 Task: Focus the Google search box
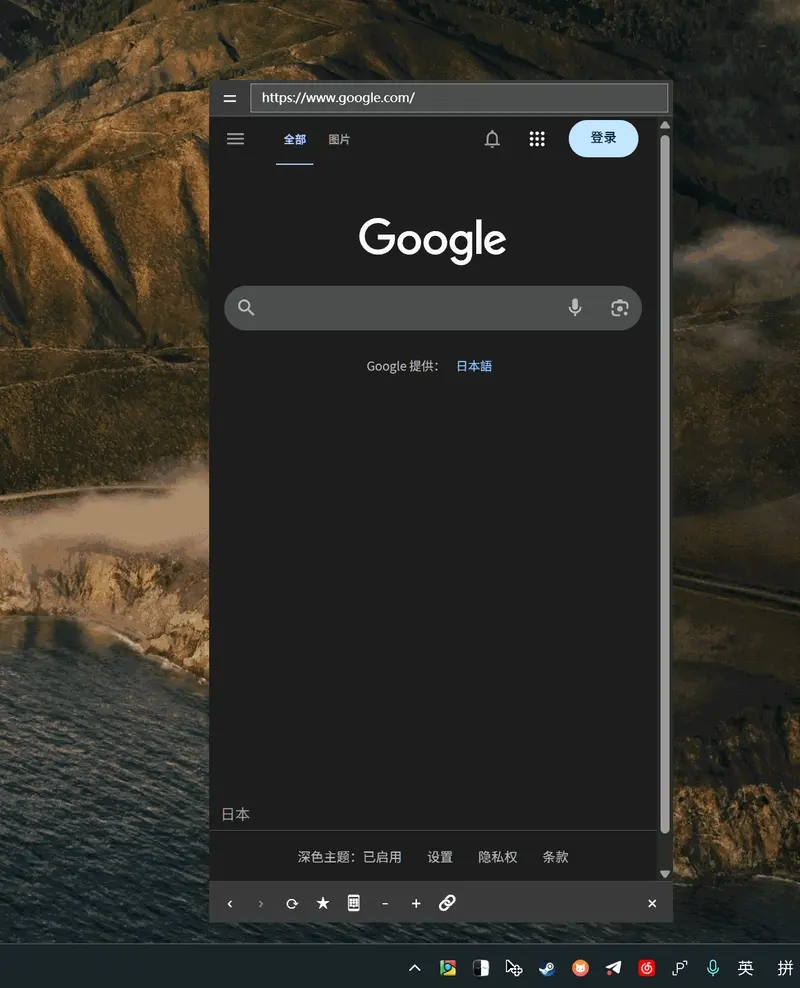tap(433, 308)
